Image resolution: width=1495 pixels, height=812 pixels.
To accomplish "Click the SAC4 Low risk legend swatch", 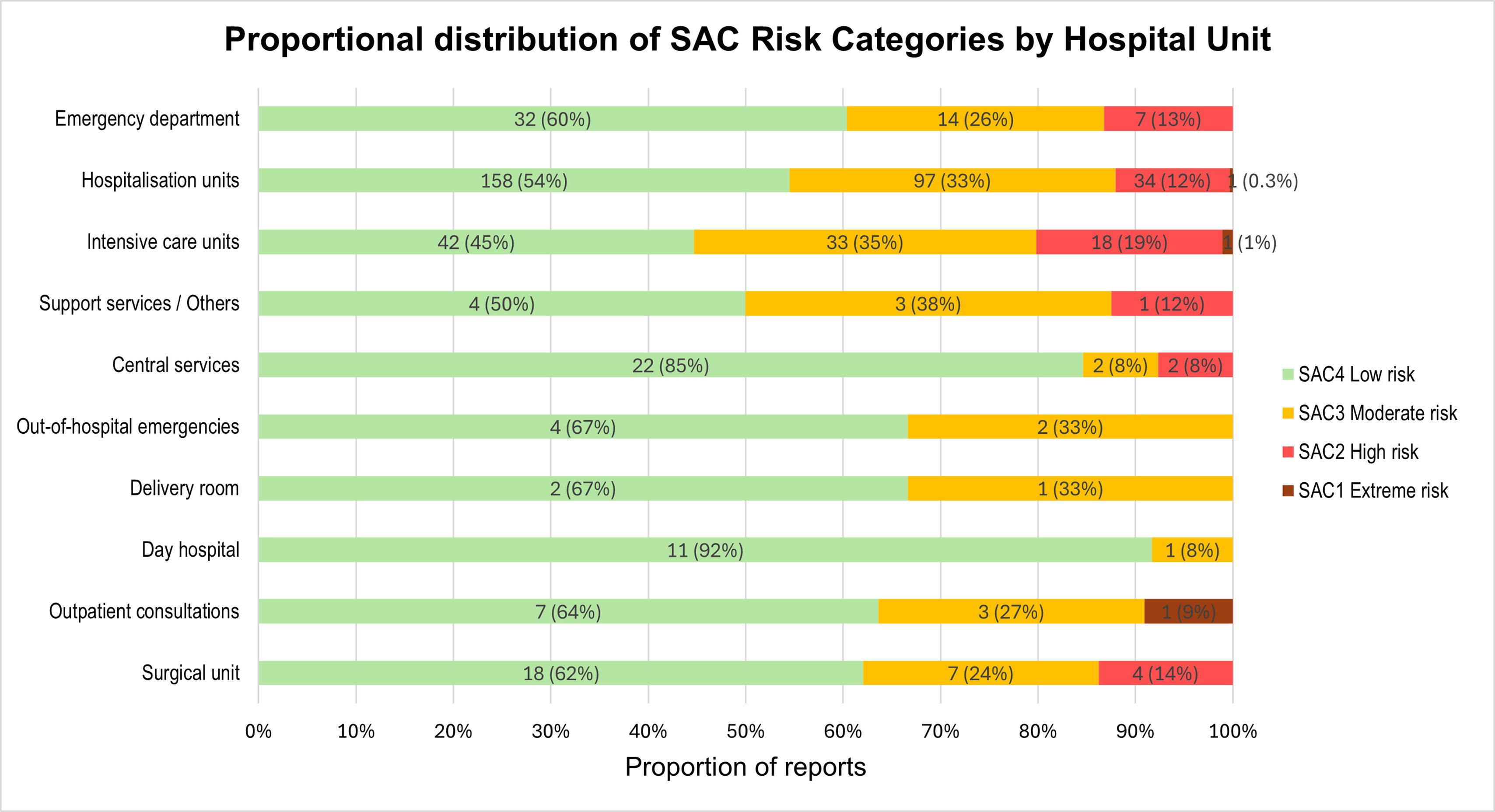I will click(x=1288, y=374).
